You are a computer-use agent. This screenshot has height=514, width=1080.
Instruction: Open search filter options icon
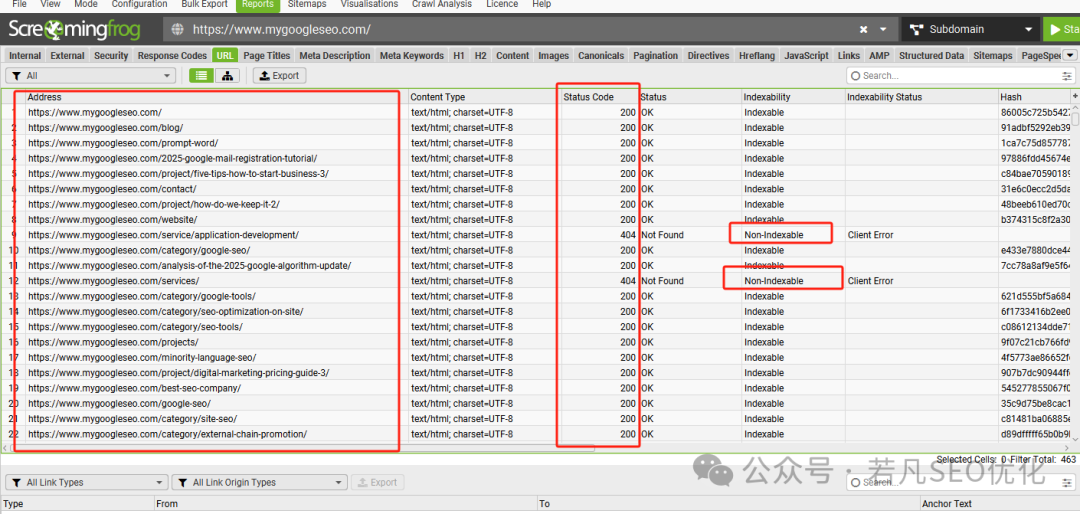click(x=1067, y=76)
